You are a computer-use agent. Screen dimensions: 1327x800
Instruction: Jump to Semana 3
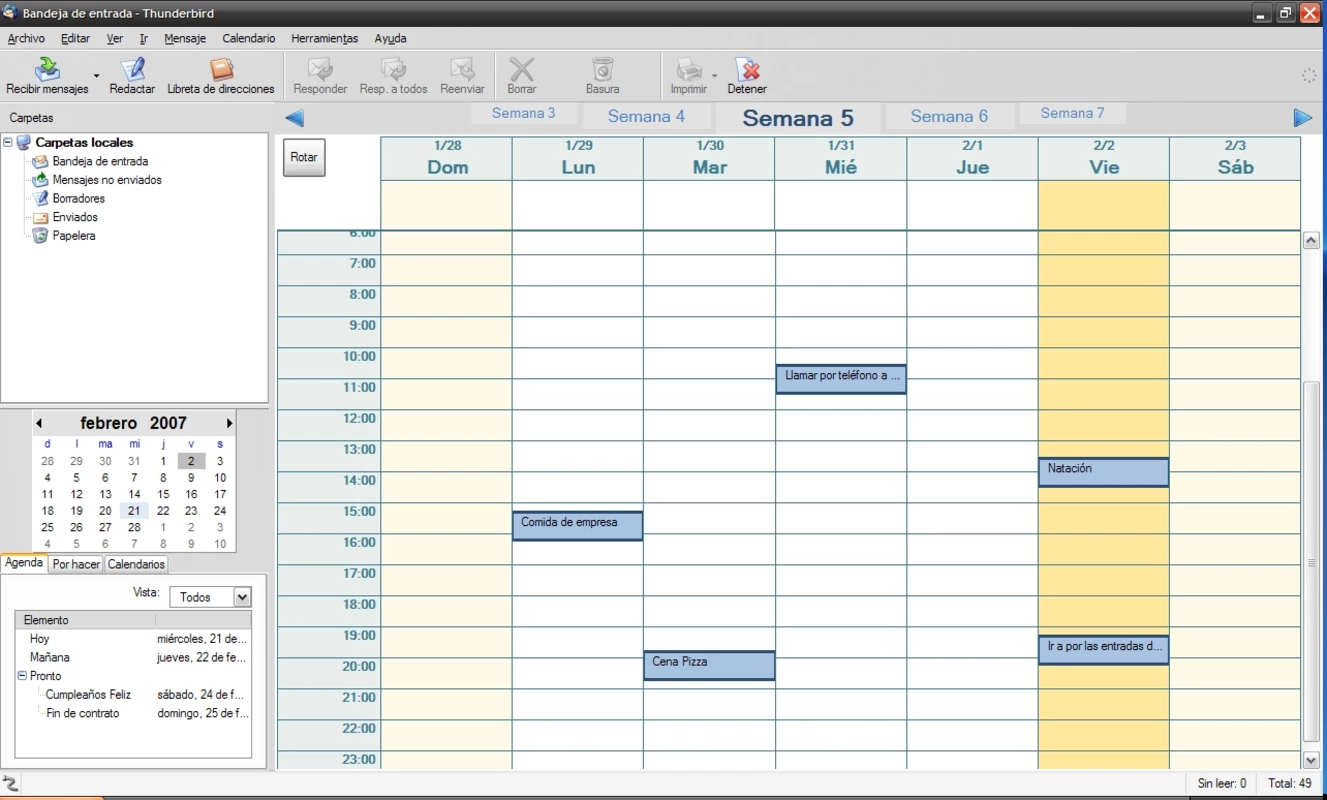(x=523, y=113)
